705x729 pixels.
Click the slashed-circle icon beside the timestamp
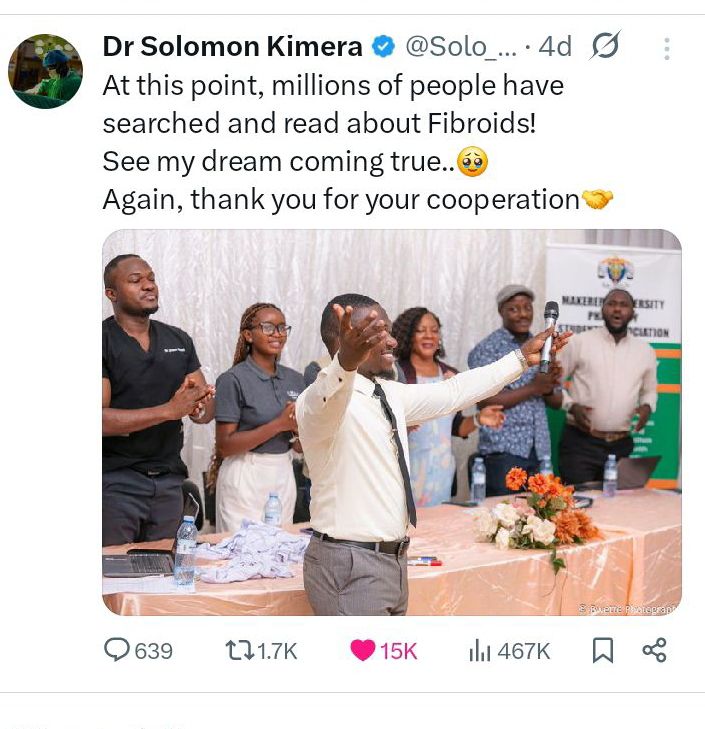(x=605, y=46)
